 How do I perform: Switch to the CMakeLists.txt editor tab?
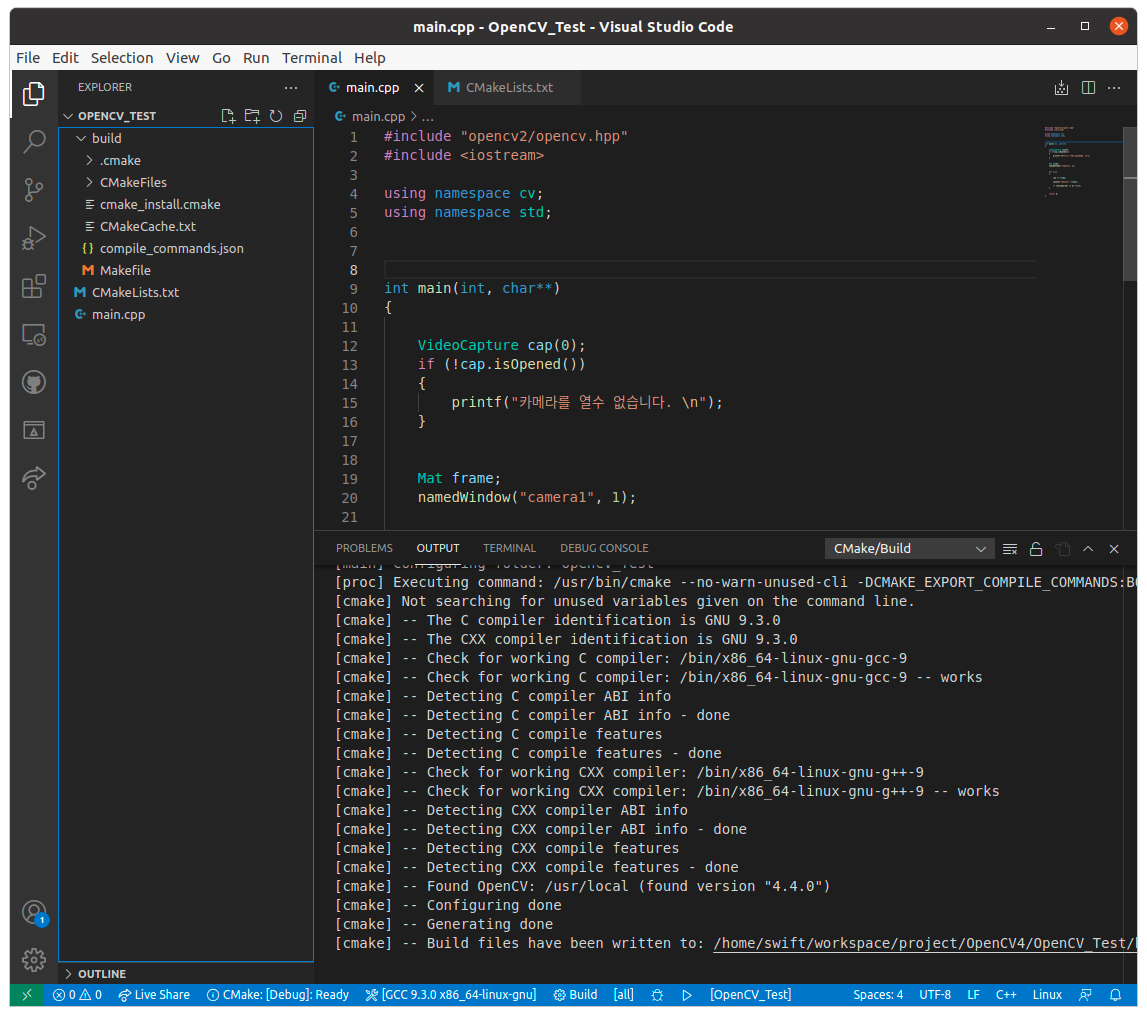click(508, 87)
